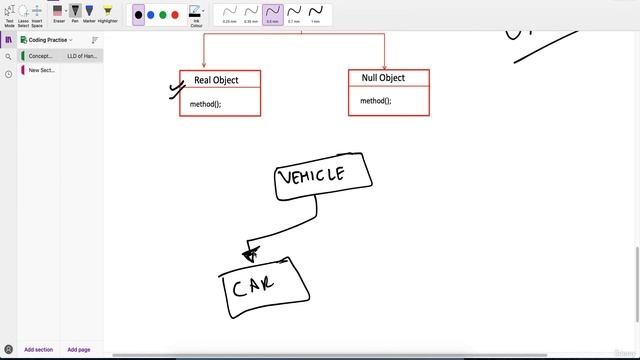Toggle the notebooks navigation icon
This screenshot has width=640, height=360.
(8, 40)
